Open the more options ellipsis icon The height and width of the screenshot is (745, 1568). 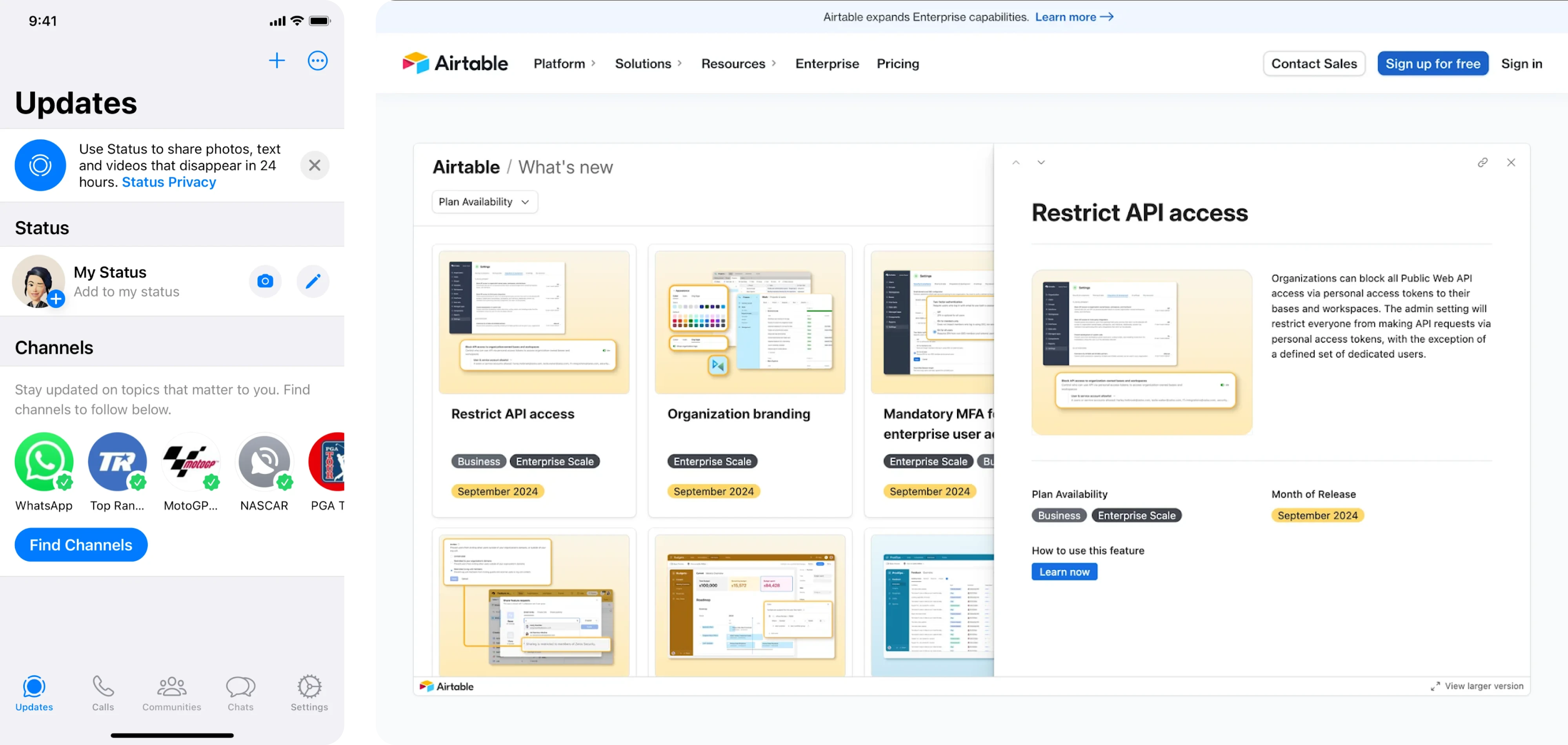pyautogui.click(x=318, y=60)
